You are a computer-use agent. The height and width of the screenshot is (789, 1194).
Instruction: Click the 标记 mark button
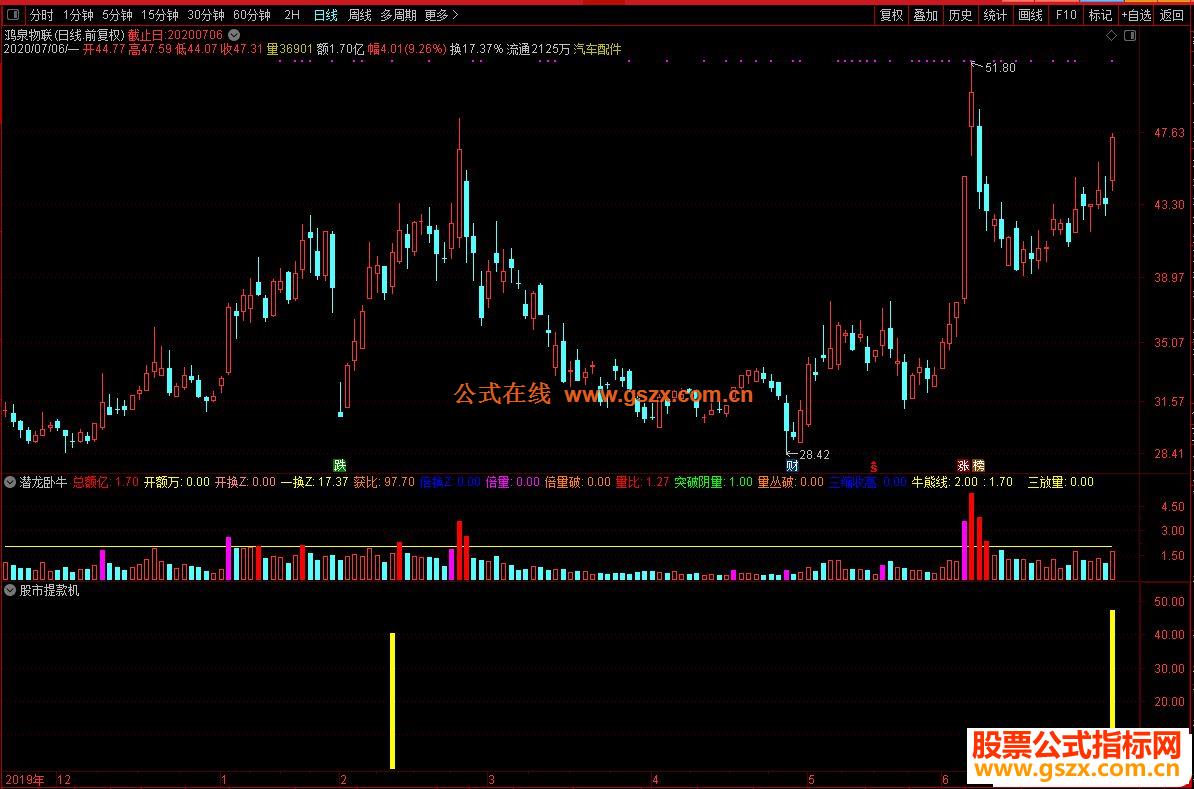(x=1100, y=14)
